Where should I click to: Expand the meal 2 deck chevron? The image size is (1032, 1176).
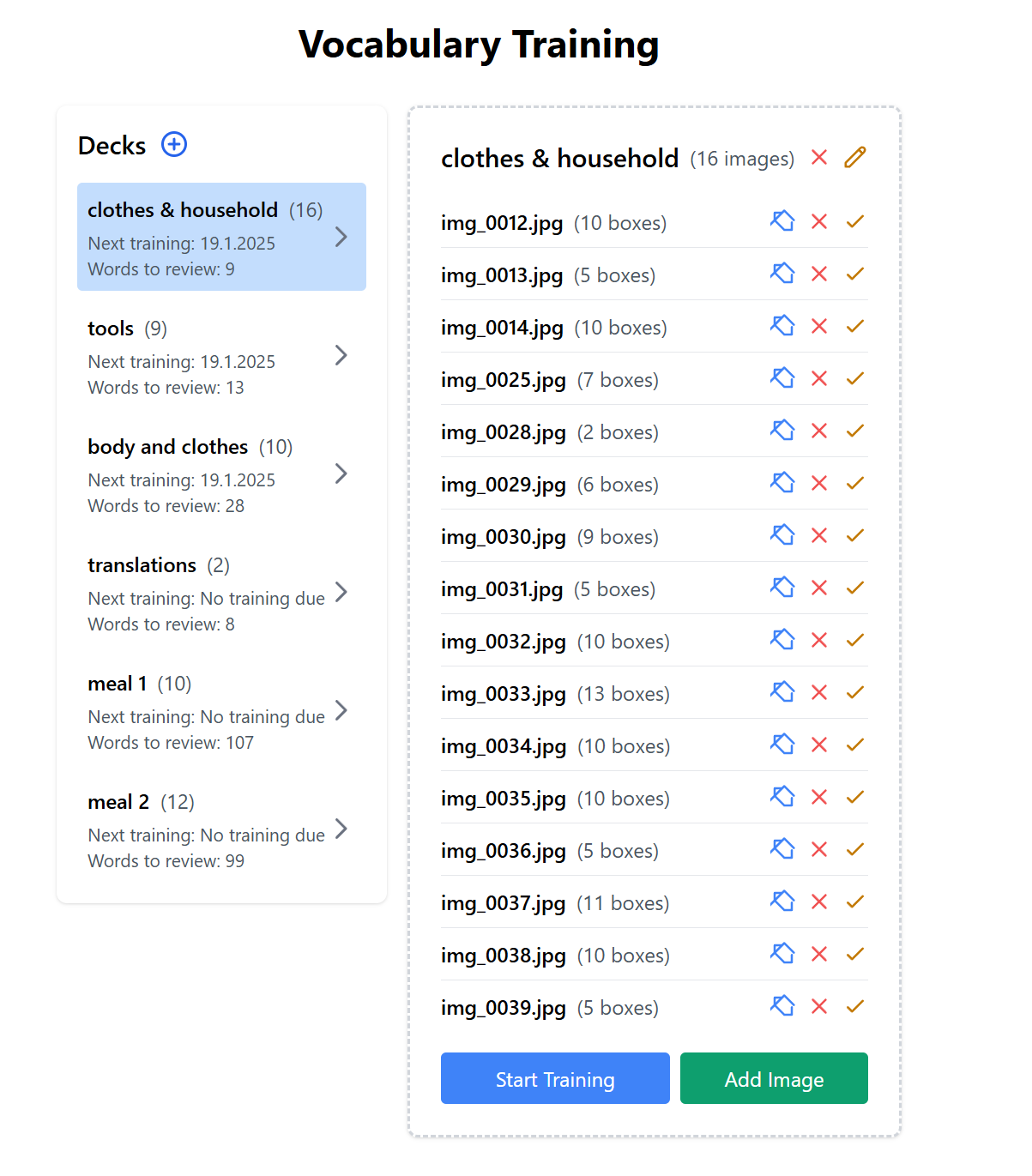341,829
